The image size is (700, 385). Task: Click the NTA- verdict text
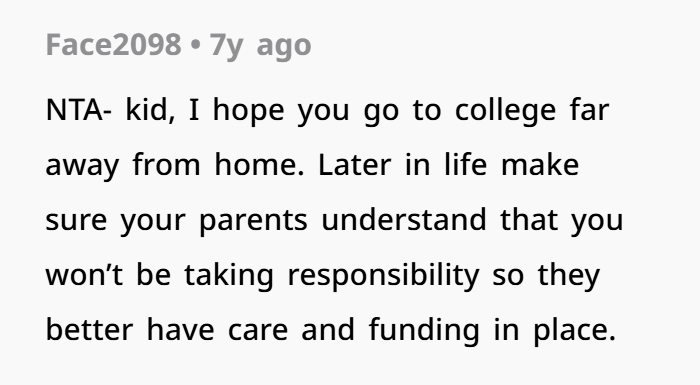tap(79, 110)
